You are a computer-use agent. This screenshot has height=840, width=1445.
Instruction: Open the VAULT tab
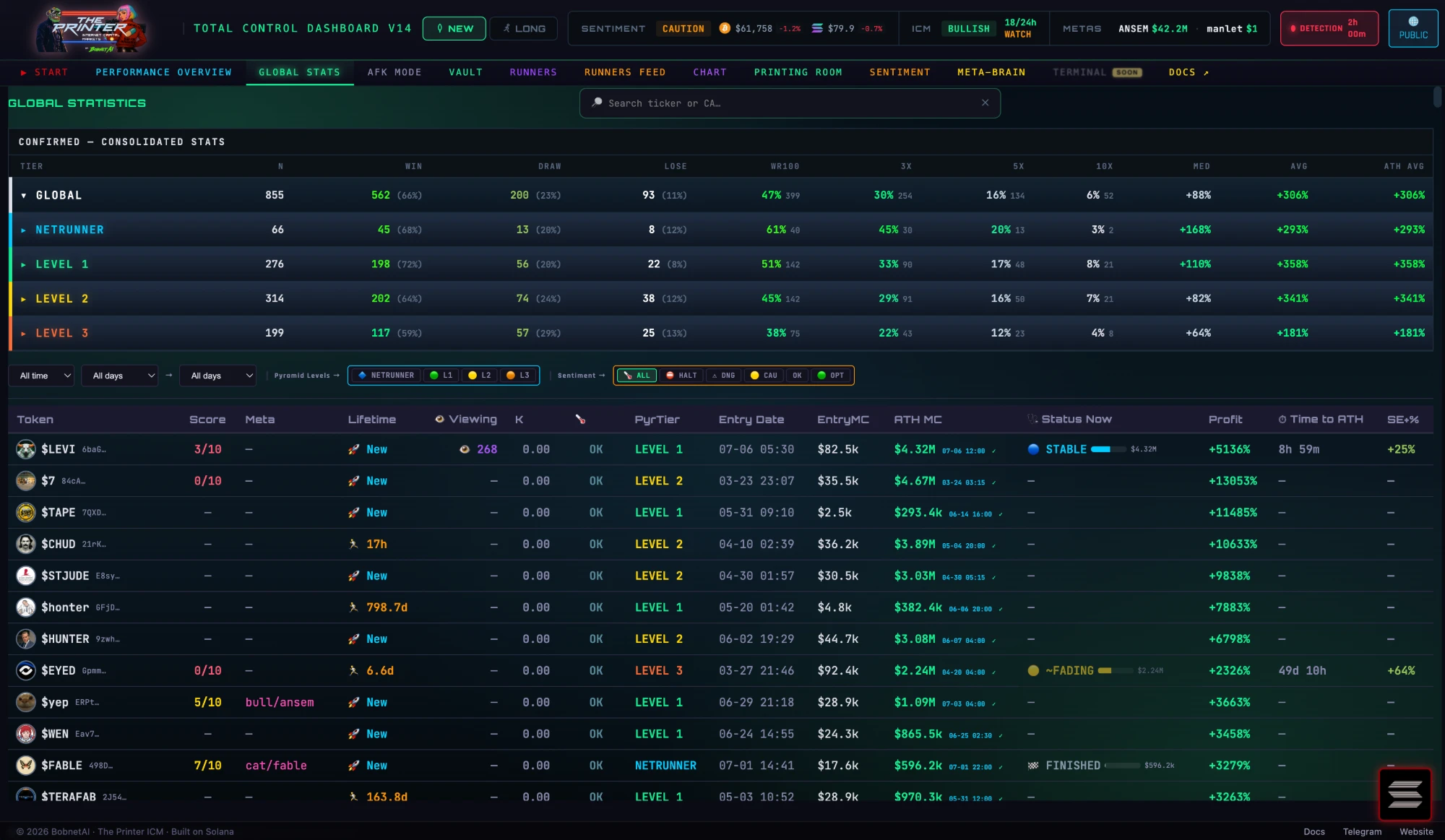[x=465, y=72]
